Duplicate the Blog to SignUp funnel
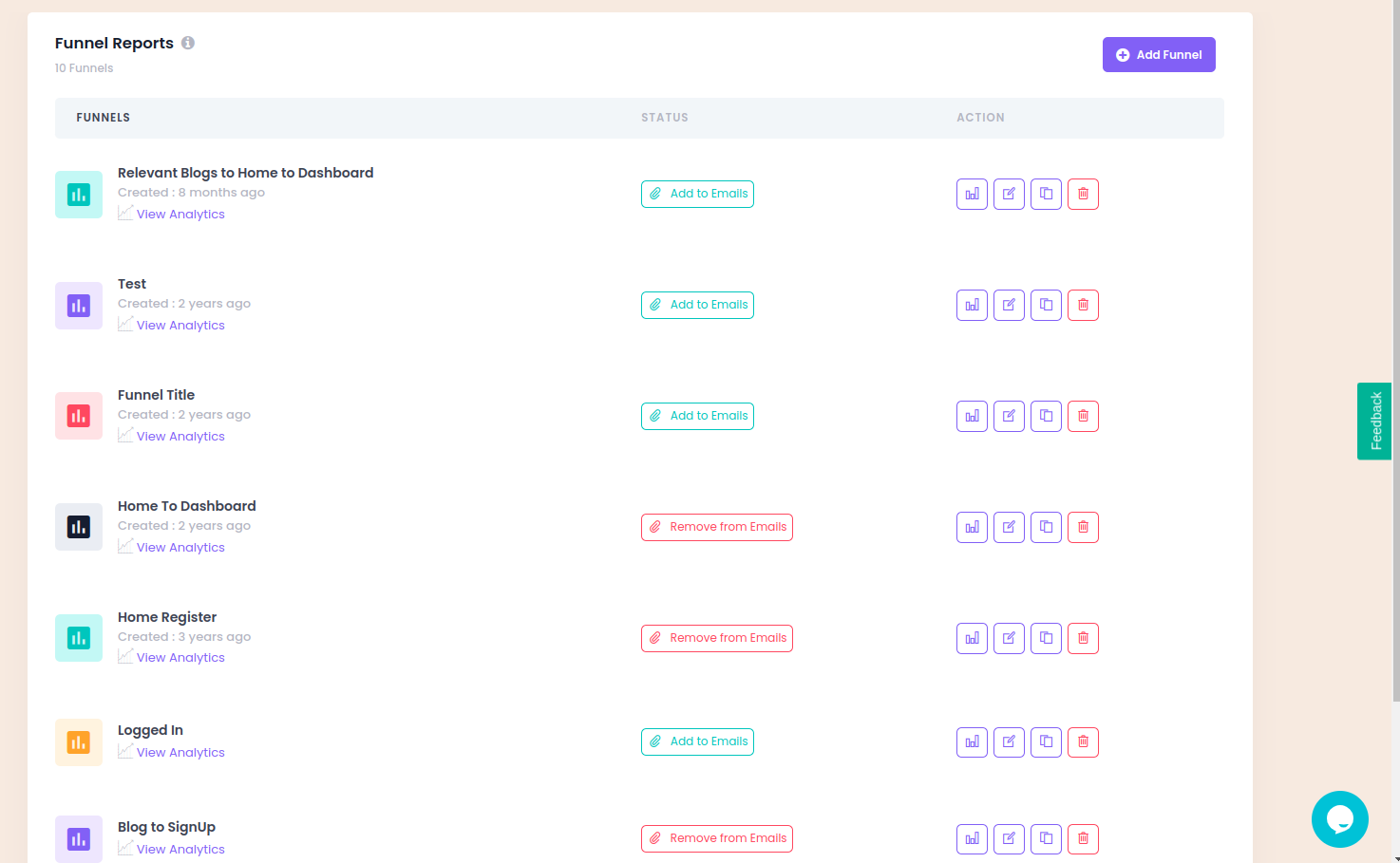This screenshot has height=863, width=1400. pos(1046,838)
